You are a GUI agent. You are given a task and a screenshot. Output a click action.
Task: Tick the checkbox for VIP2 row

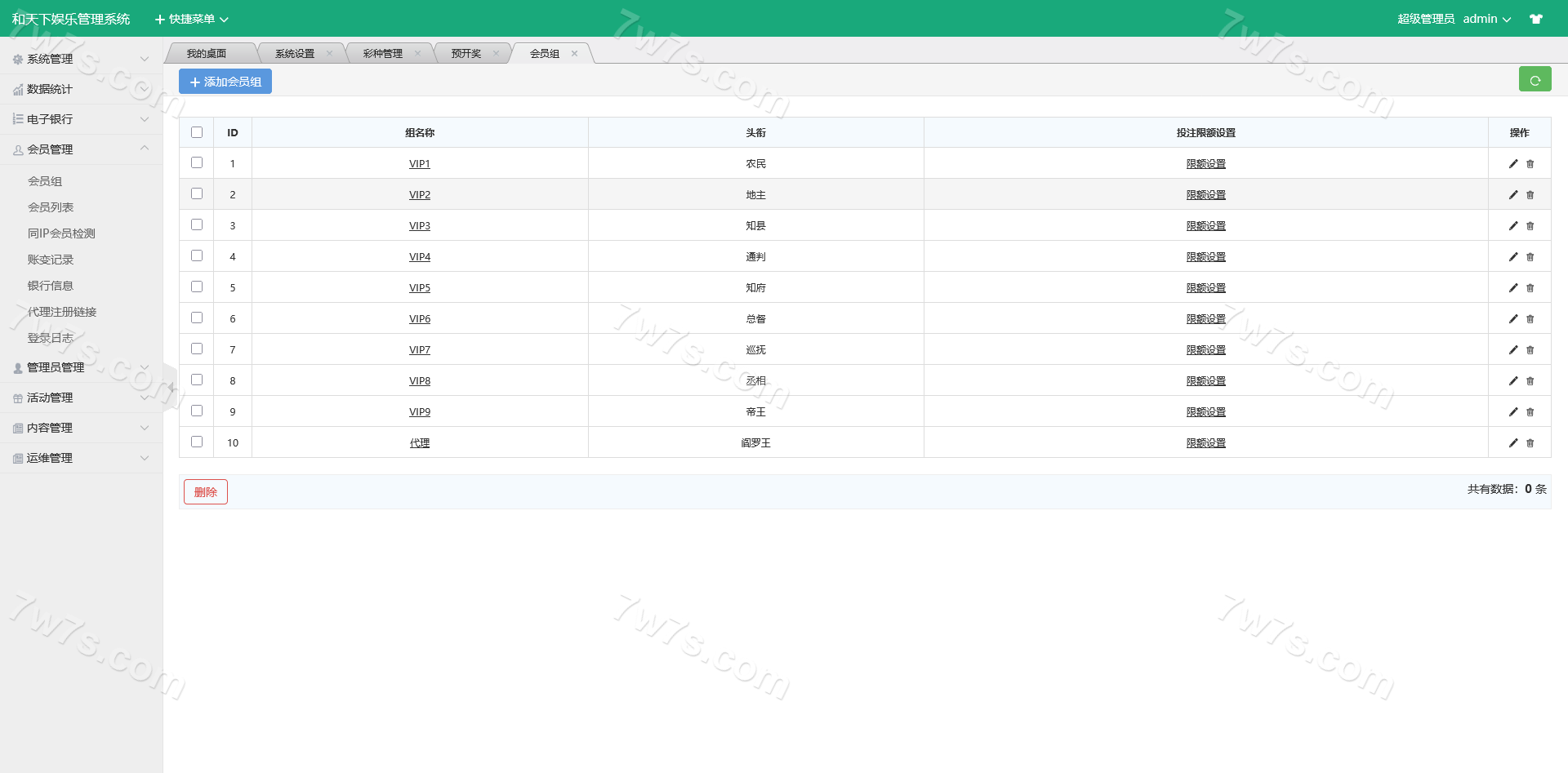[197, 194]
